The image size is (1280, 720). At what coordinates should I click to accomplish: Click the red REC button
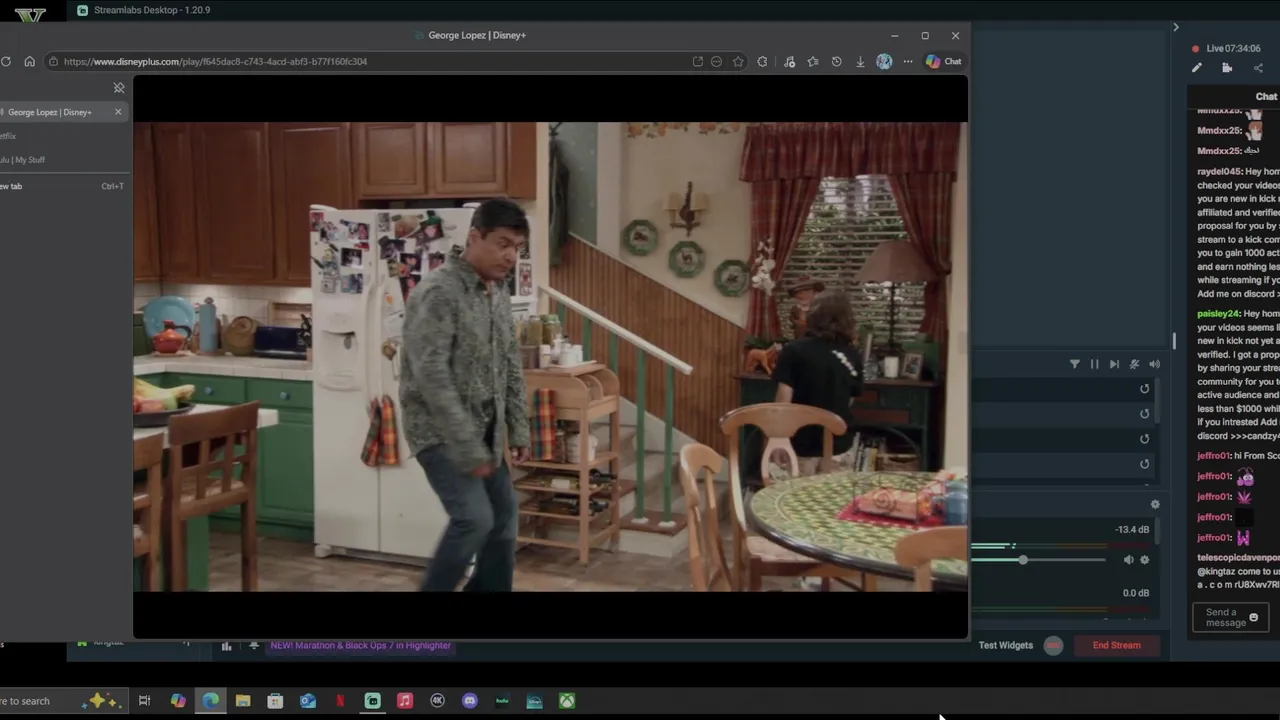[1053, 645]
